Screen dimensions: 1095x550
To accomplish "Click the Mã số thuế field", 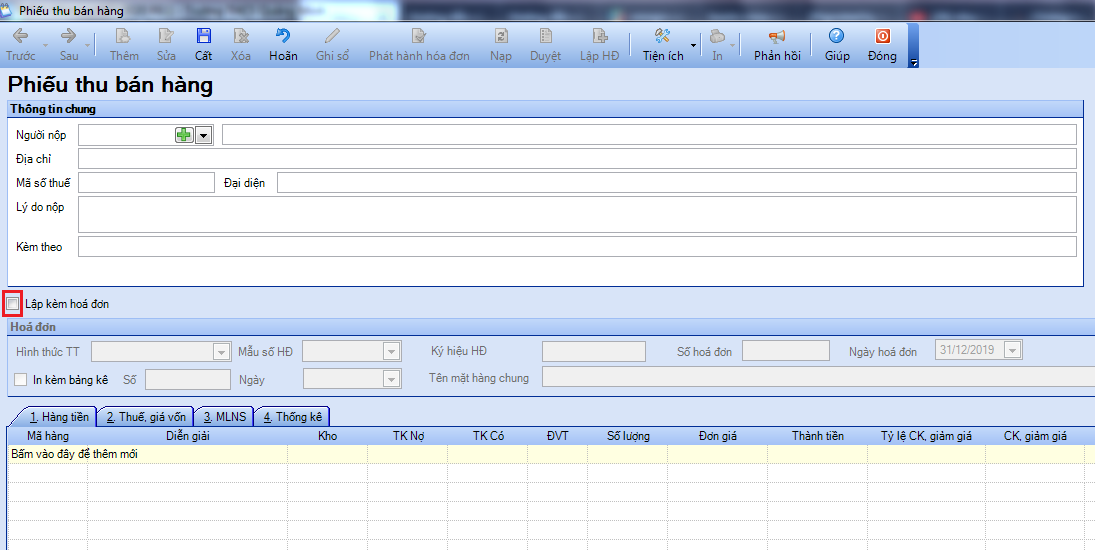I will point(146,183).
